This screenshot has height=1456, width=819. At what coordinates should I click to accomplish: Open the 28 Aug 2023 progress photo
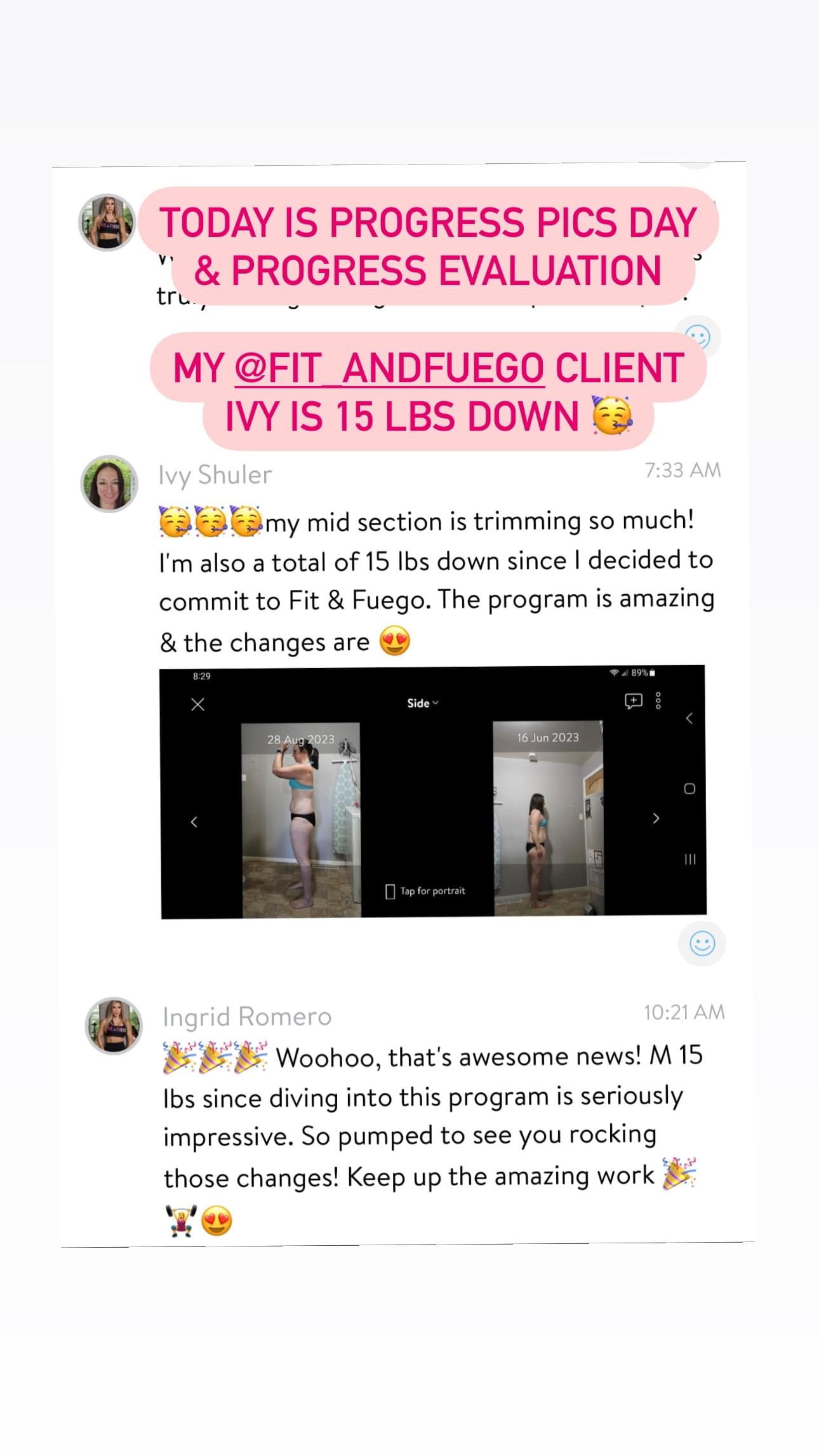tap(301, 820)
